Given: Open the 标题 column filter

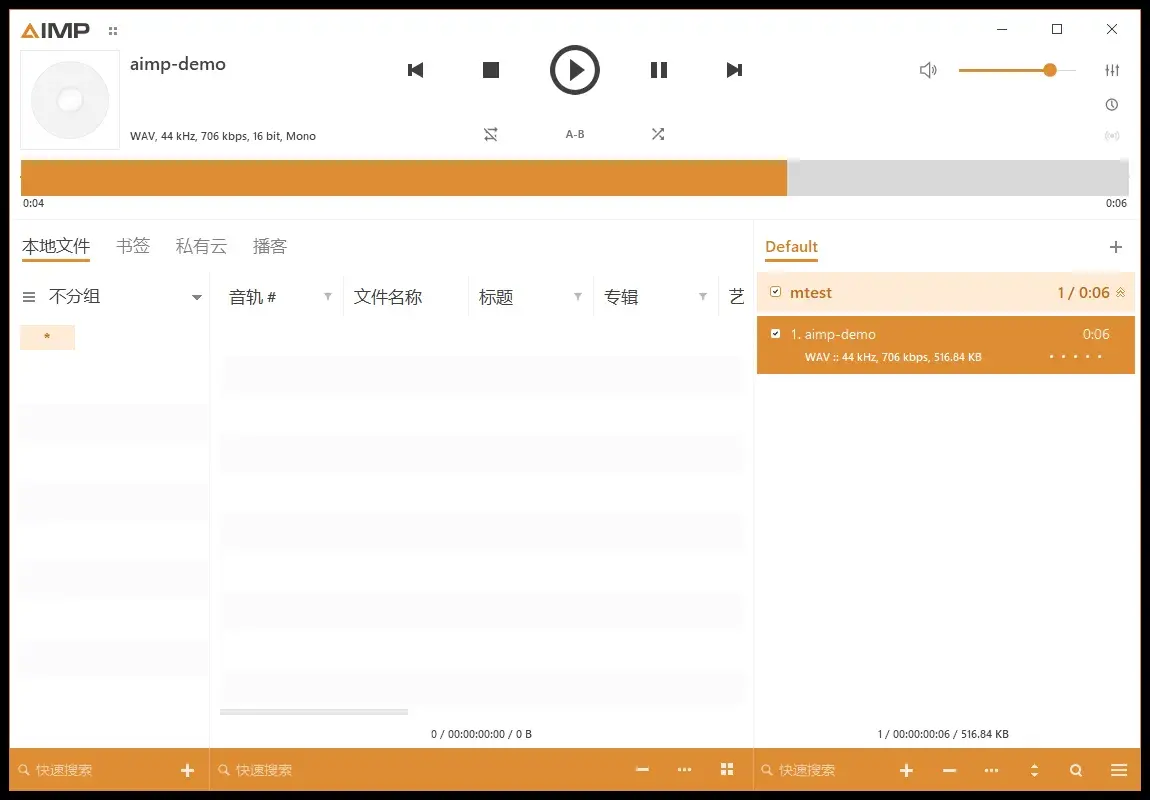Looking at the screenshot, I should (578, 296).
